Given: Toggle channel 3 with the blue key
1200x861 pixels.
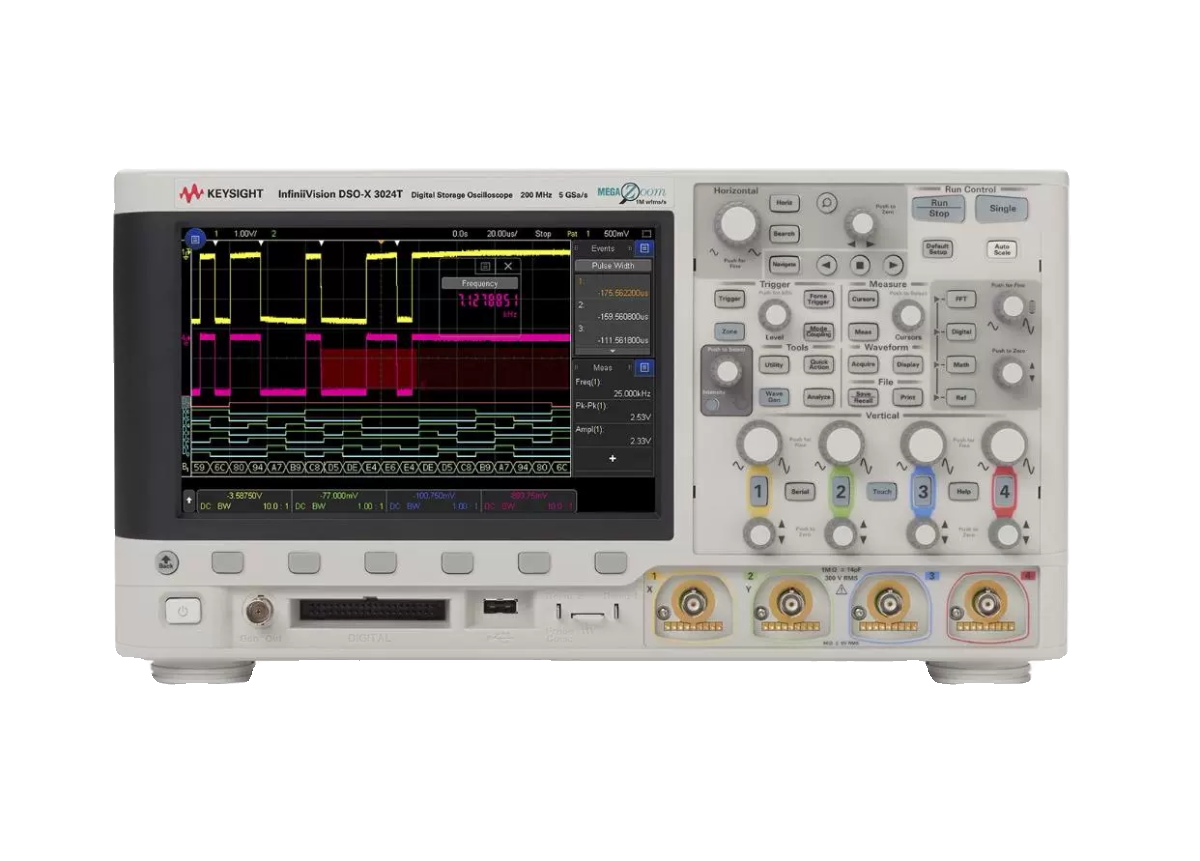Looking at the screenshot, I should point(923,491).
